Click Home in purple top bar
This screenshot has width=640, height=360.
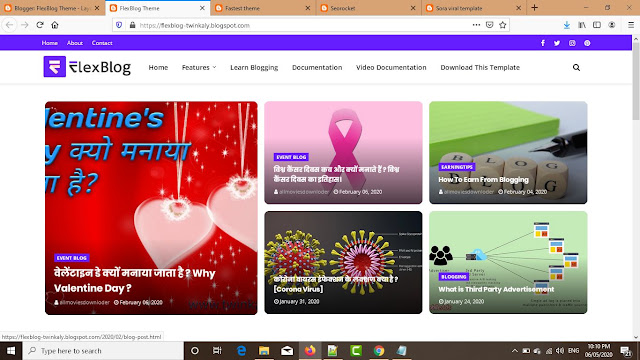(49, 43)
